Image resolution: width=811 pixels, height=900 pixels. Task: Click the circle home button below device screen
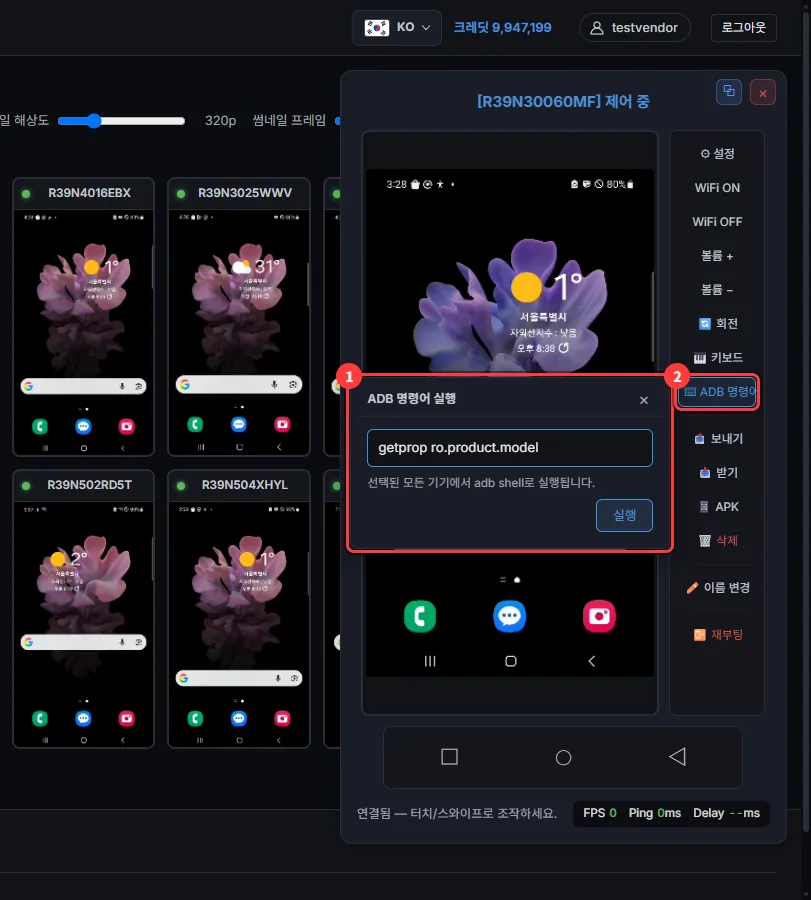click(564, 758)
